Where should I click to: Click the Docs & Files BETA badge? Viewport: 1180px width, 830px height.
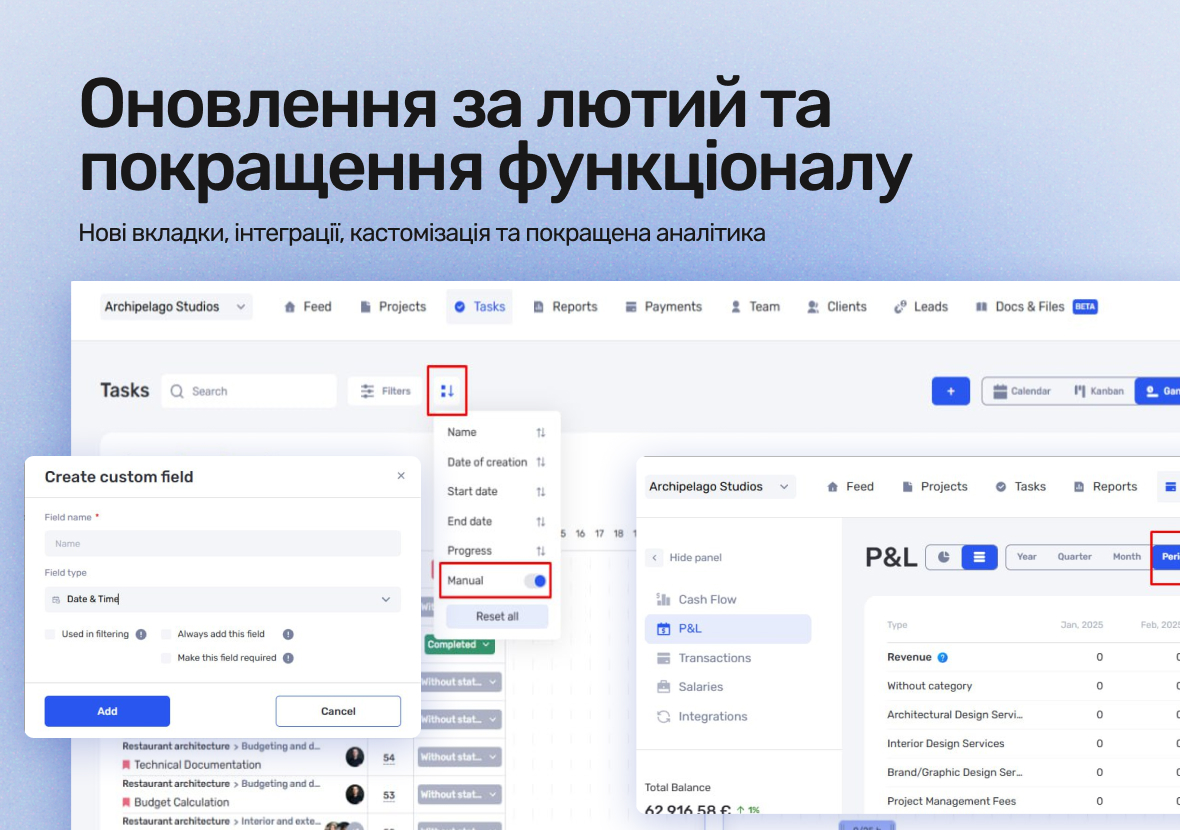click(x=1084, y=306)
